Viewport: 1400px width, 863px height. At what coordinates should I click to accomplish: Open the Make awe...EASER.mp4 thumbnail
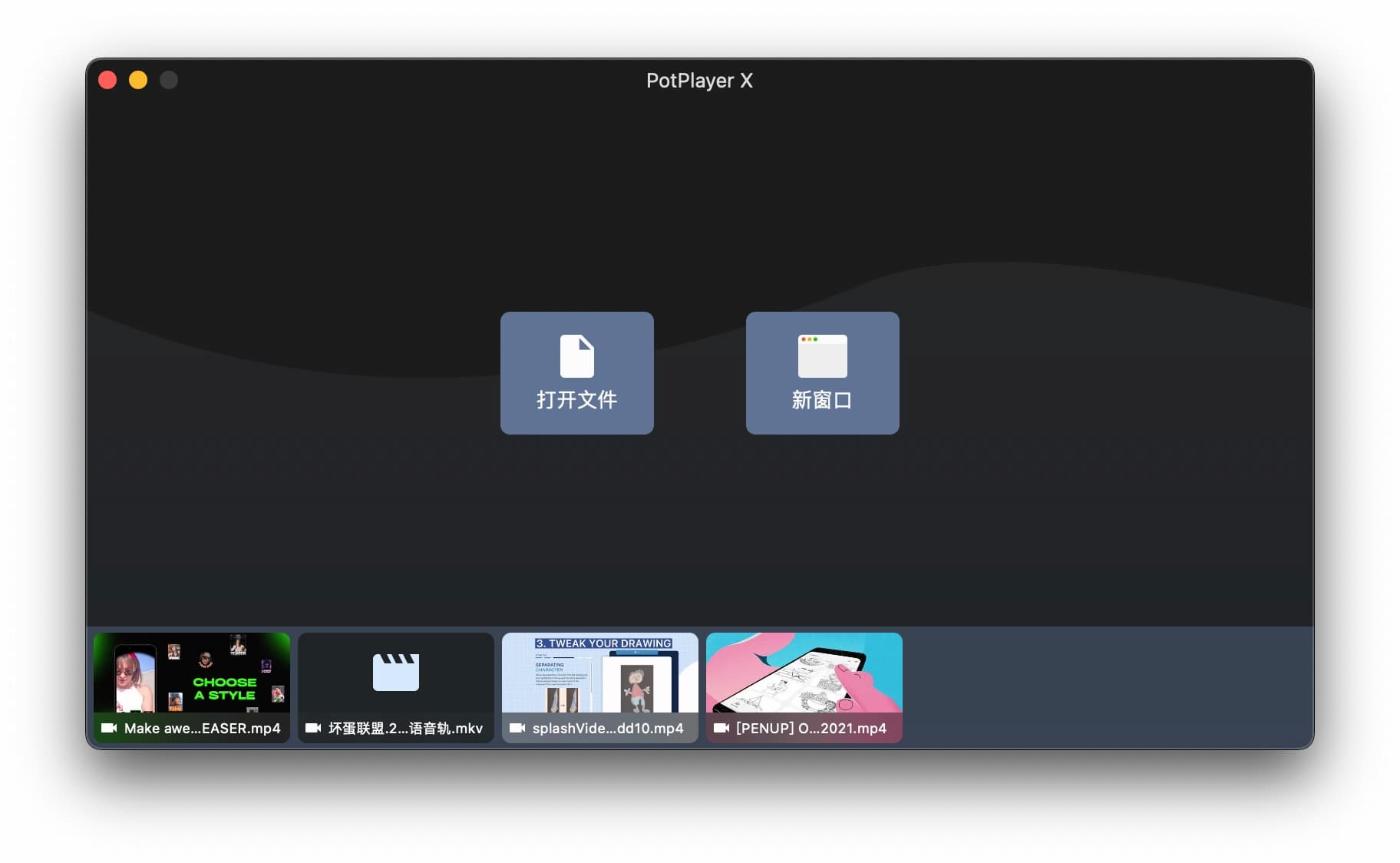pos(192,687)
